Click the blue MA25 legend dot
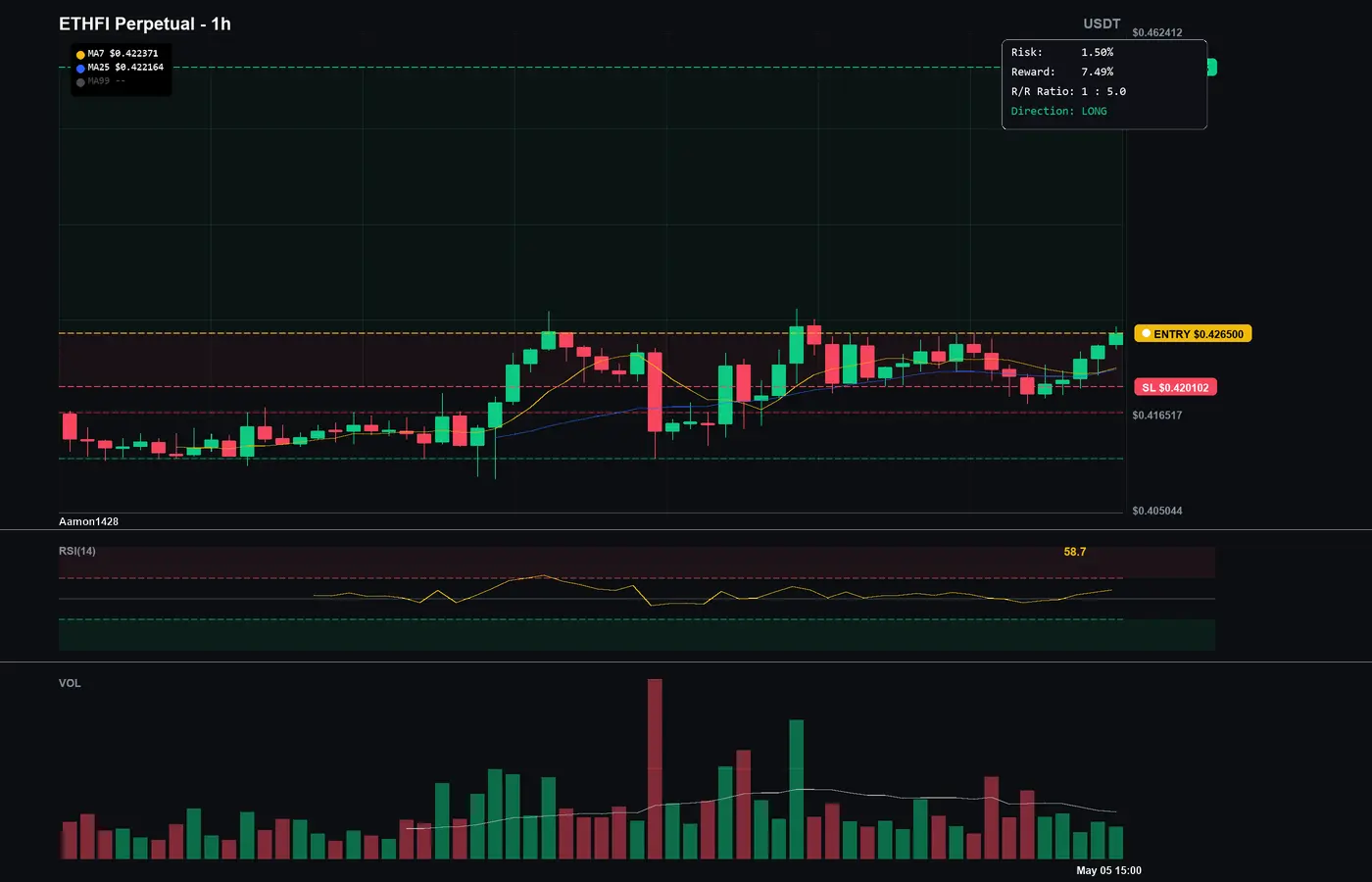1372x882 pixels. point(80,69)
